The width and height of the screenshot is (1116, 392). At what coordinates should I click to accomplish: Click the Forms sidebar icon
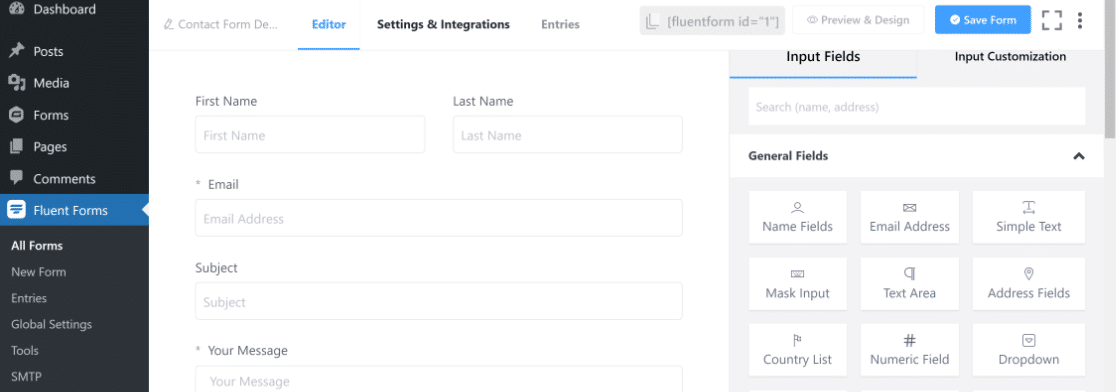click(x=16, y=115)
